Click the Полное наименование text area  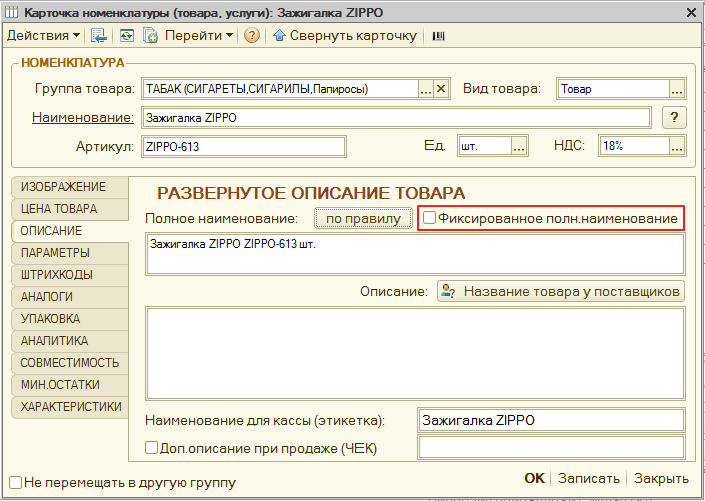point(415,255)
